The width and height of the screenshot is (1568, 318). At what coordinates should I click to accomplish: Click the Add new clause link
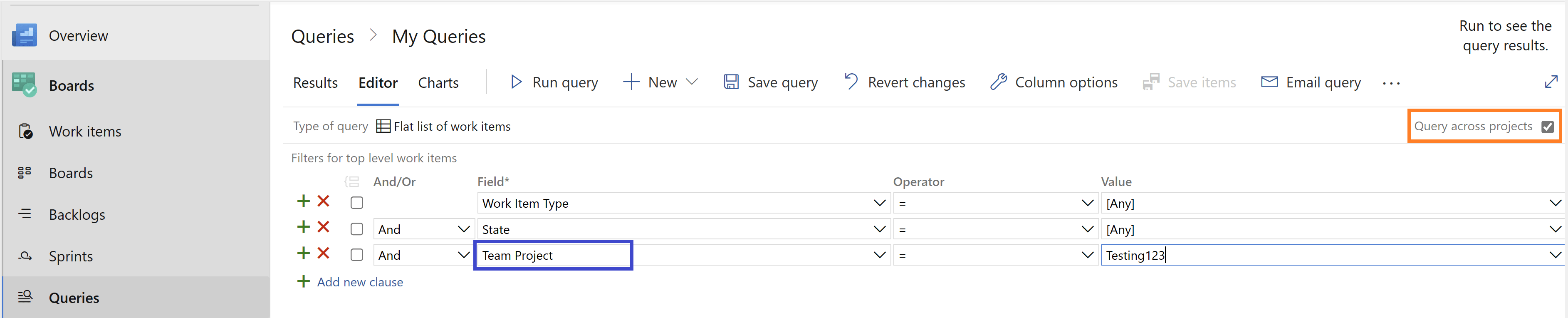click(360, 282)
